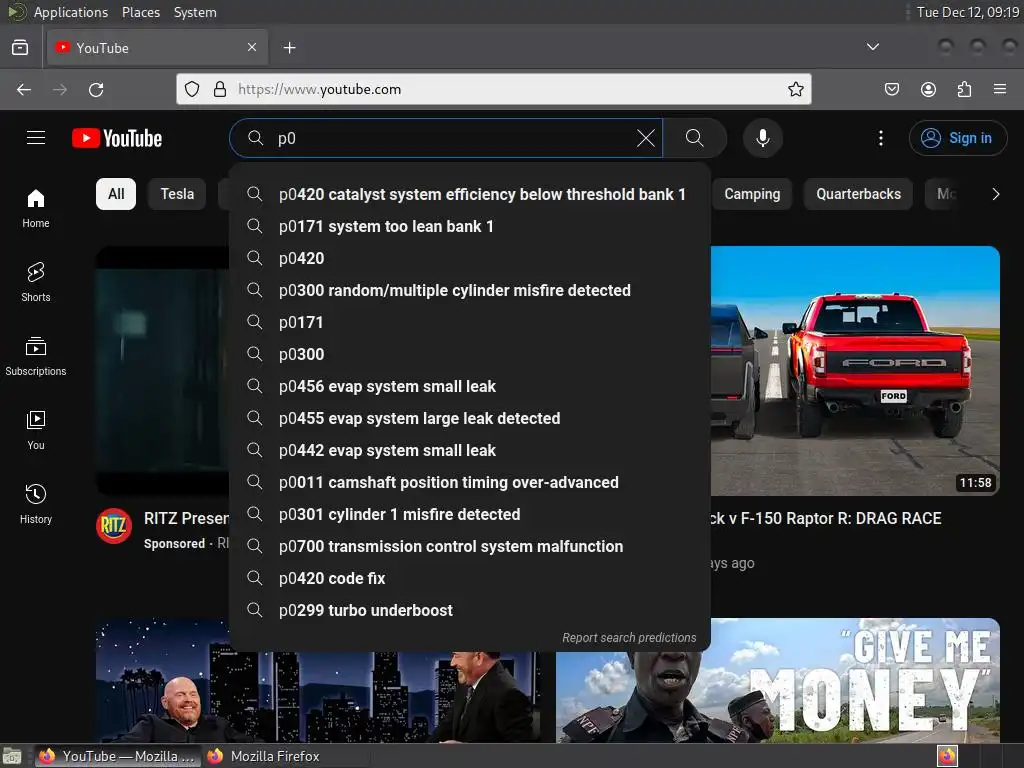Clear the search text with the X icon

coord(646,138)
